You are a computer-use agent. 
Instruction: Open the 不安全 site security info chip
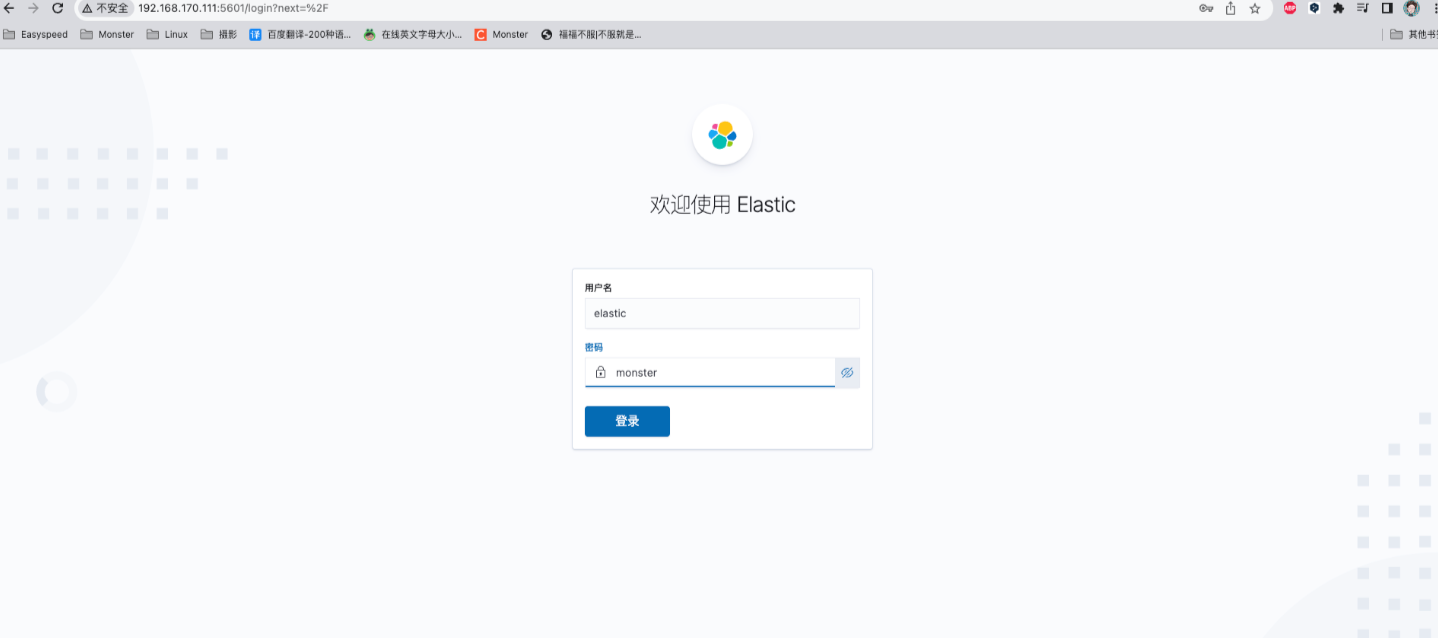coord(105,8)
